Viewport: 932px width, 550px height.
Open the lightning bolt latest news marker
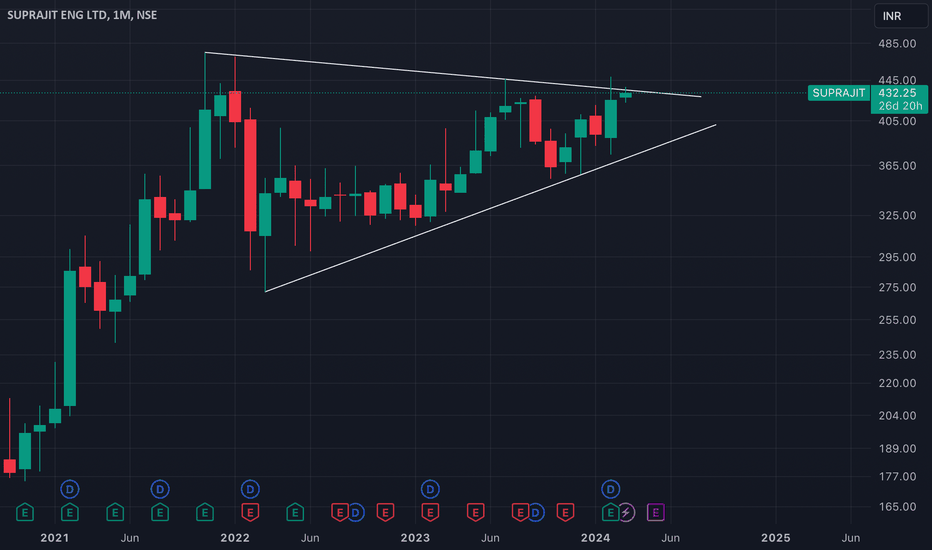tap(626, 512)
